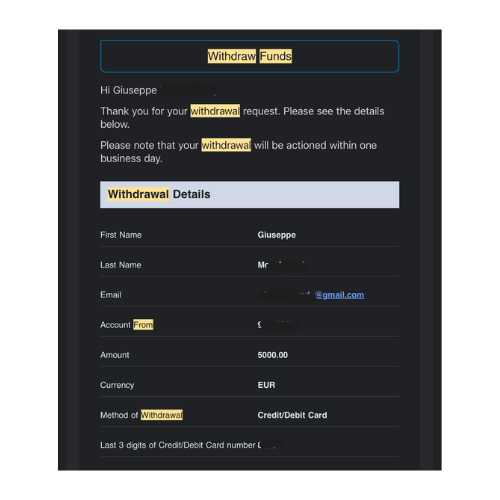This screenshot has height=500, width=500.
Task: Click the Account From label
Action: (x=127, y=325)
